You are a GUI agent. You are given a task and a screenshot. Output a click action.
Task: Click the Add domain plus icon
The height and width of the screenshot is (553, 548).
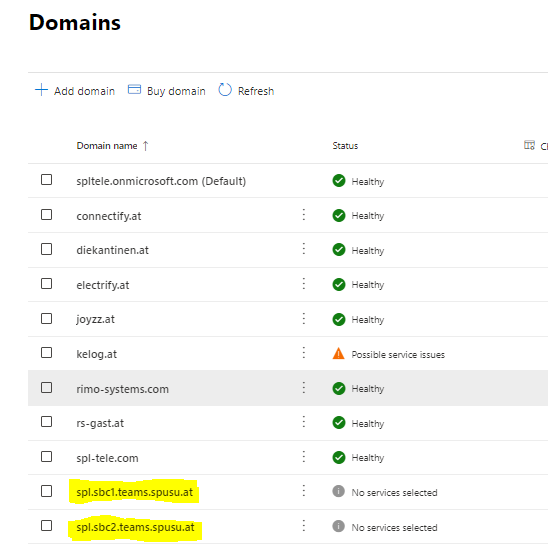point(41,90)
